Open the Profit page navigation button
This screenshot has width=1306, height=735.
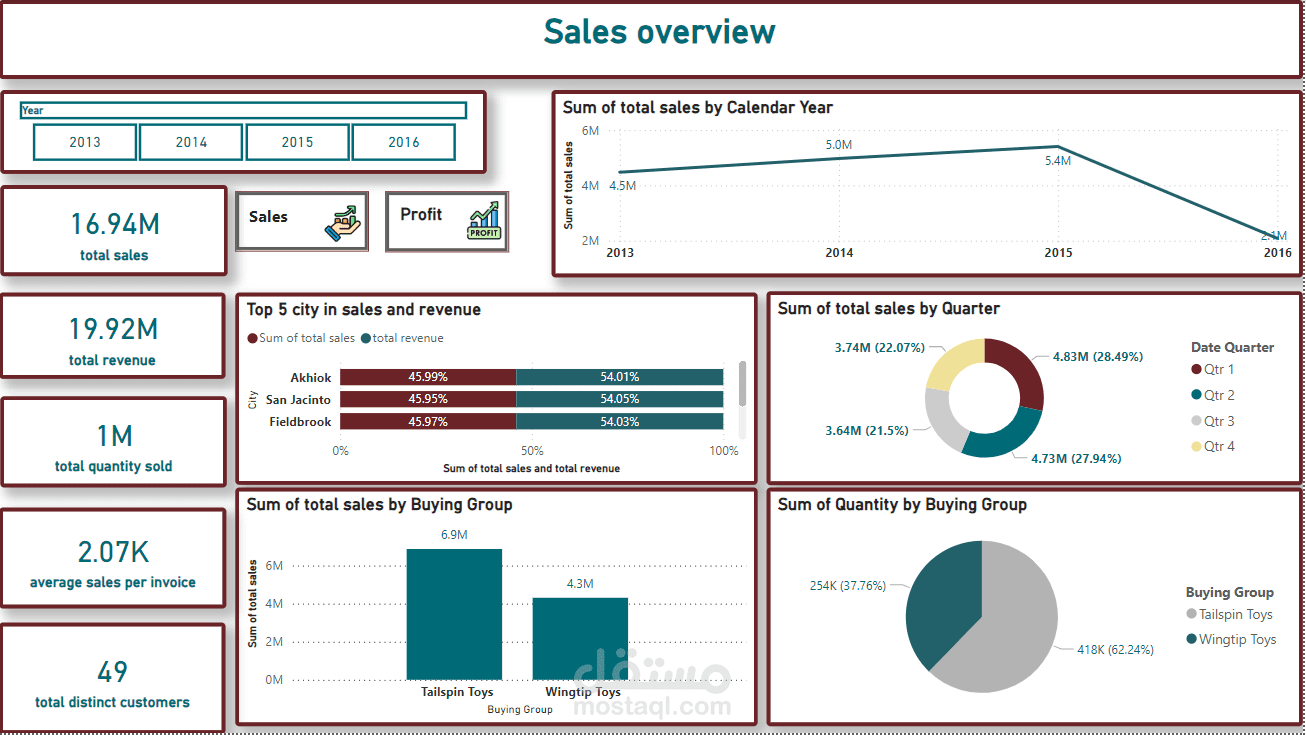click(447, 221)
